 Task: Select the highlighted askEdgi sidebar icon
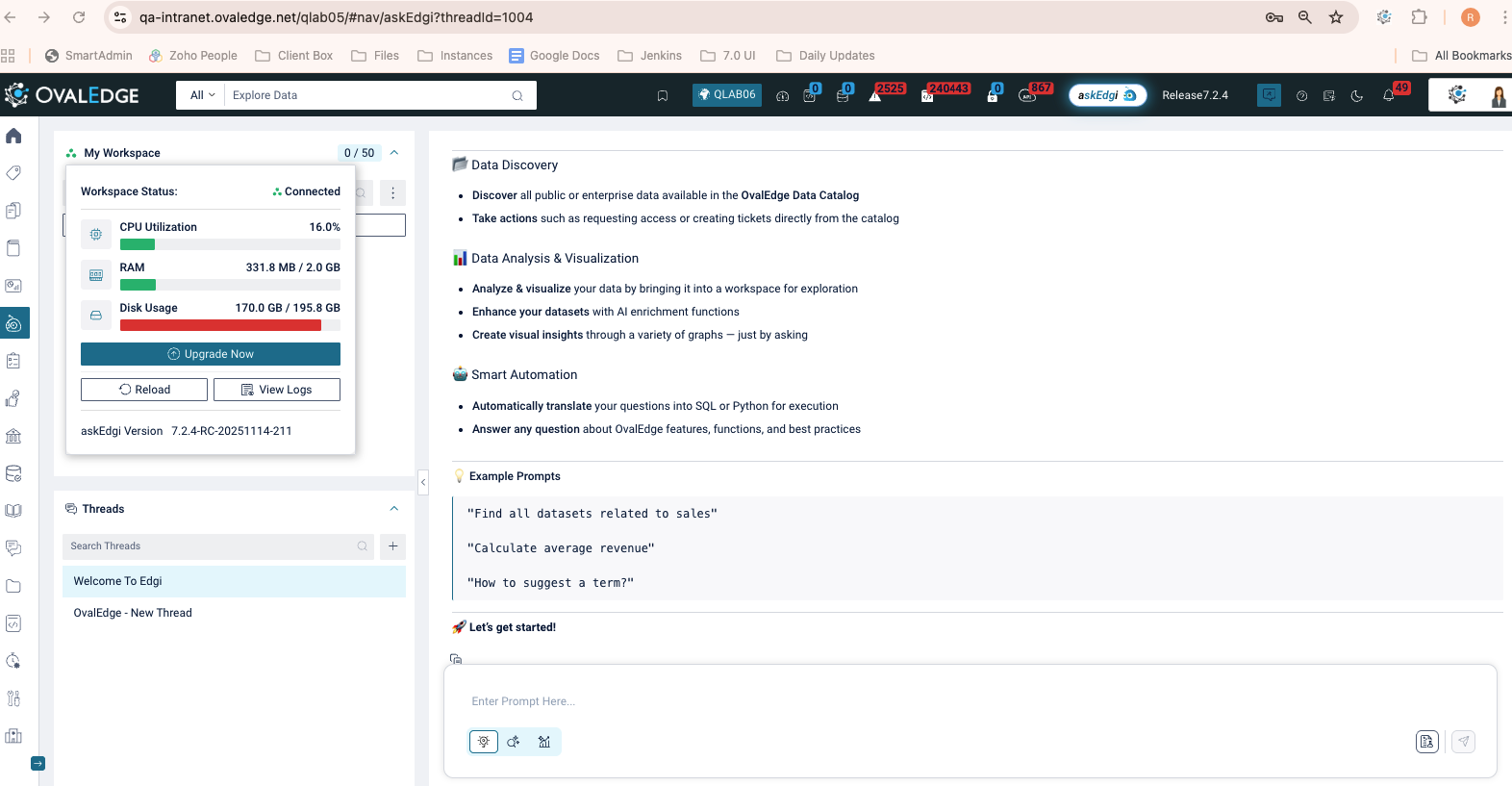[13, 323]
